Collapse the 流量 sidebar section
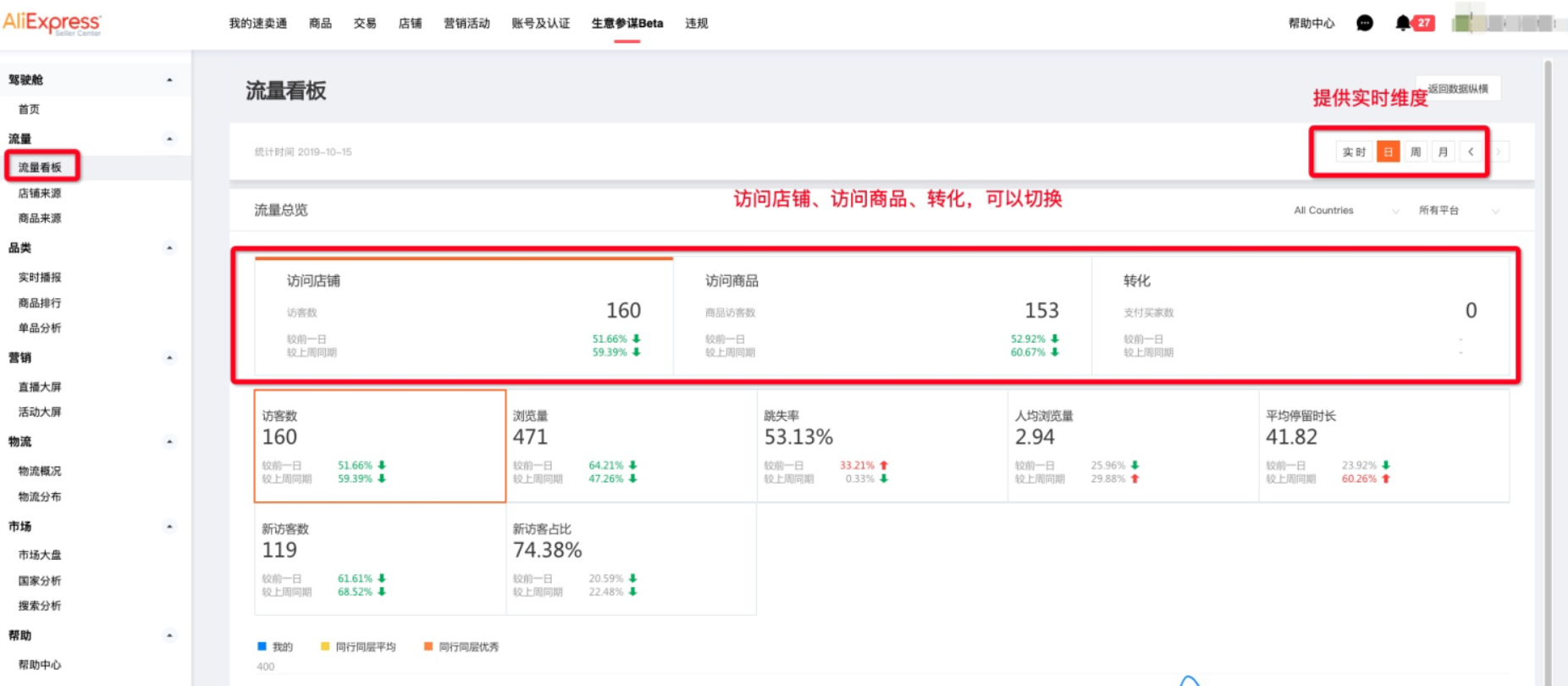Viewport: 1568px width, 686px height. coord(169,139)
